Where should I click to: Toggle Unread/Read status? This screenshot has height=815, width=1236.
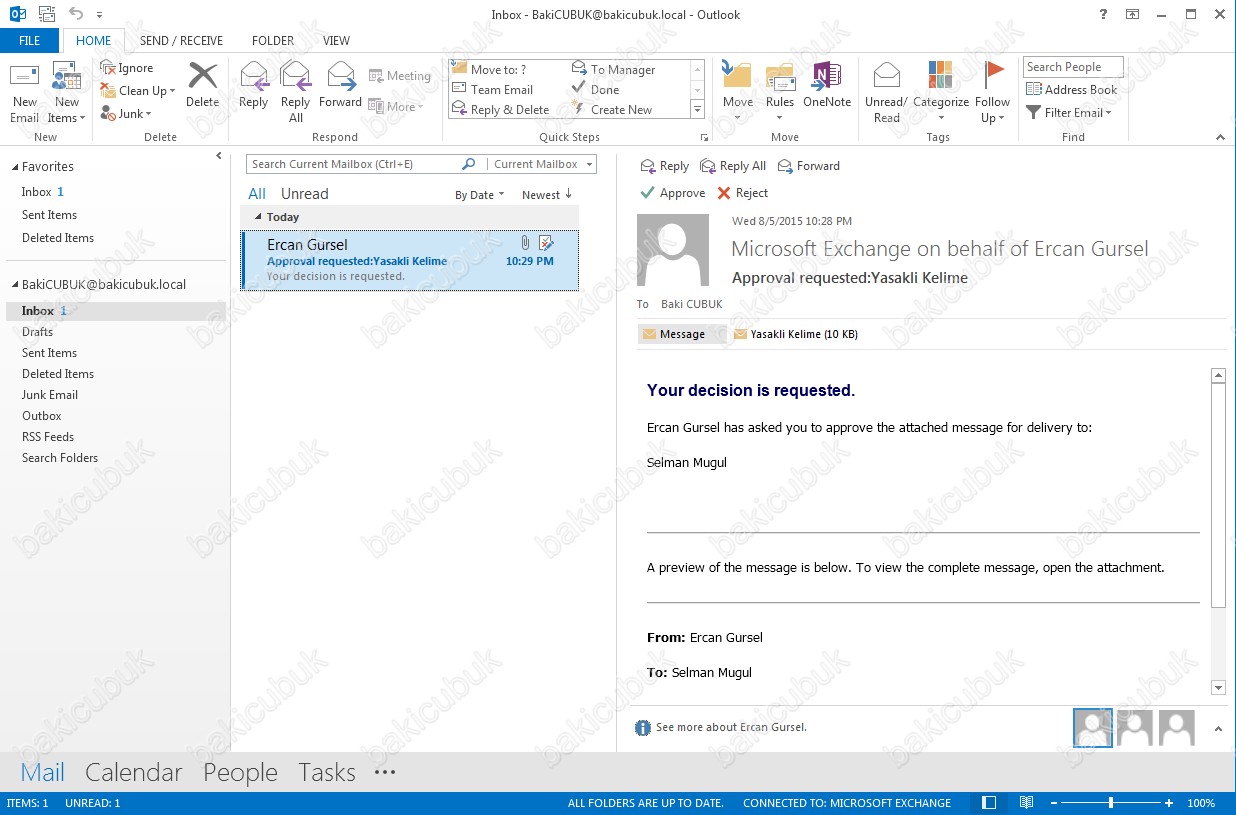tap(886, 93)
